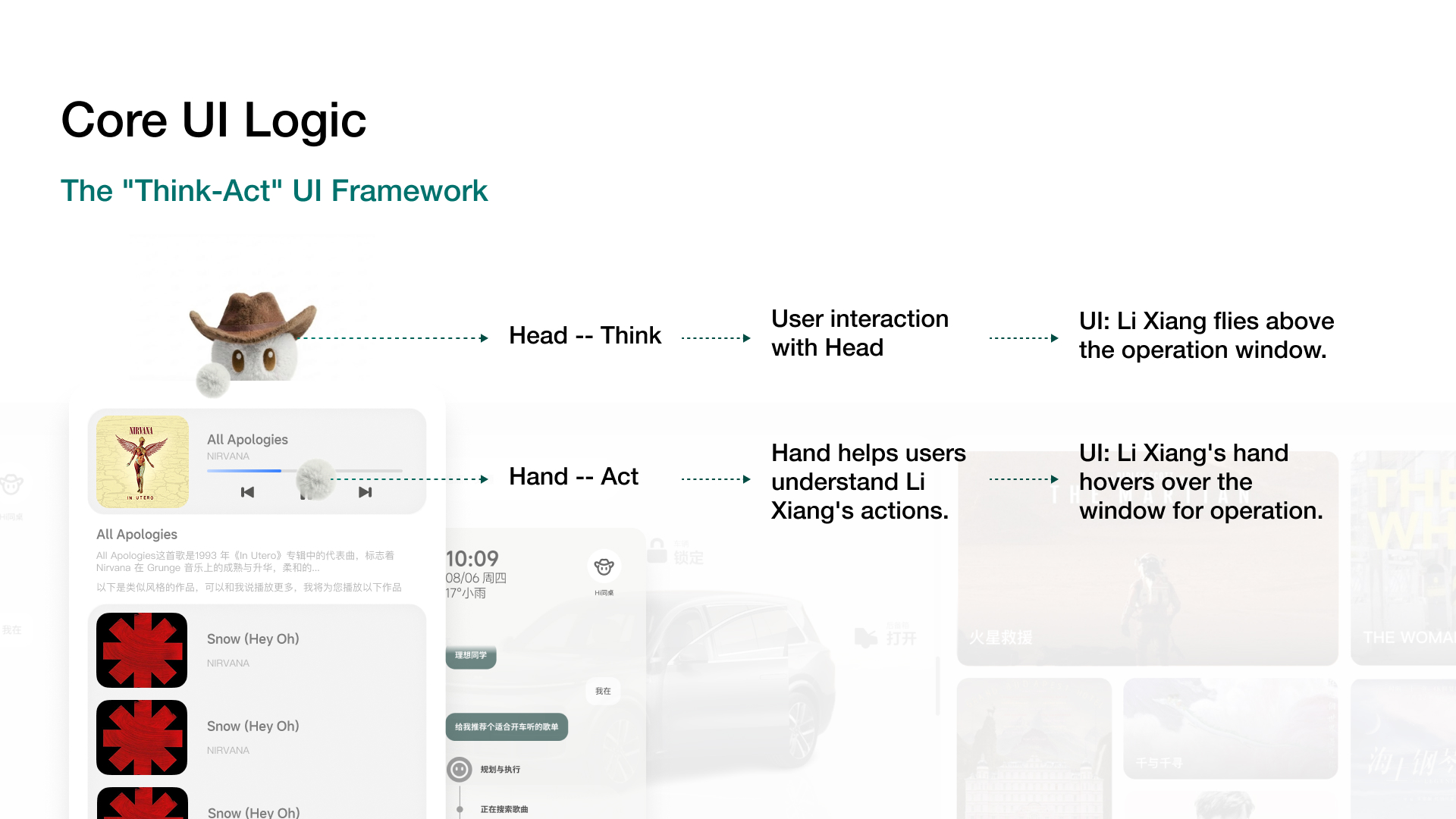Click the 10:09 clock display
1456x819 pixels.
pyautogui.click(x=472, y=559)
